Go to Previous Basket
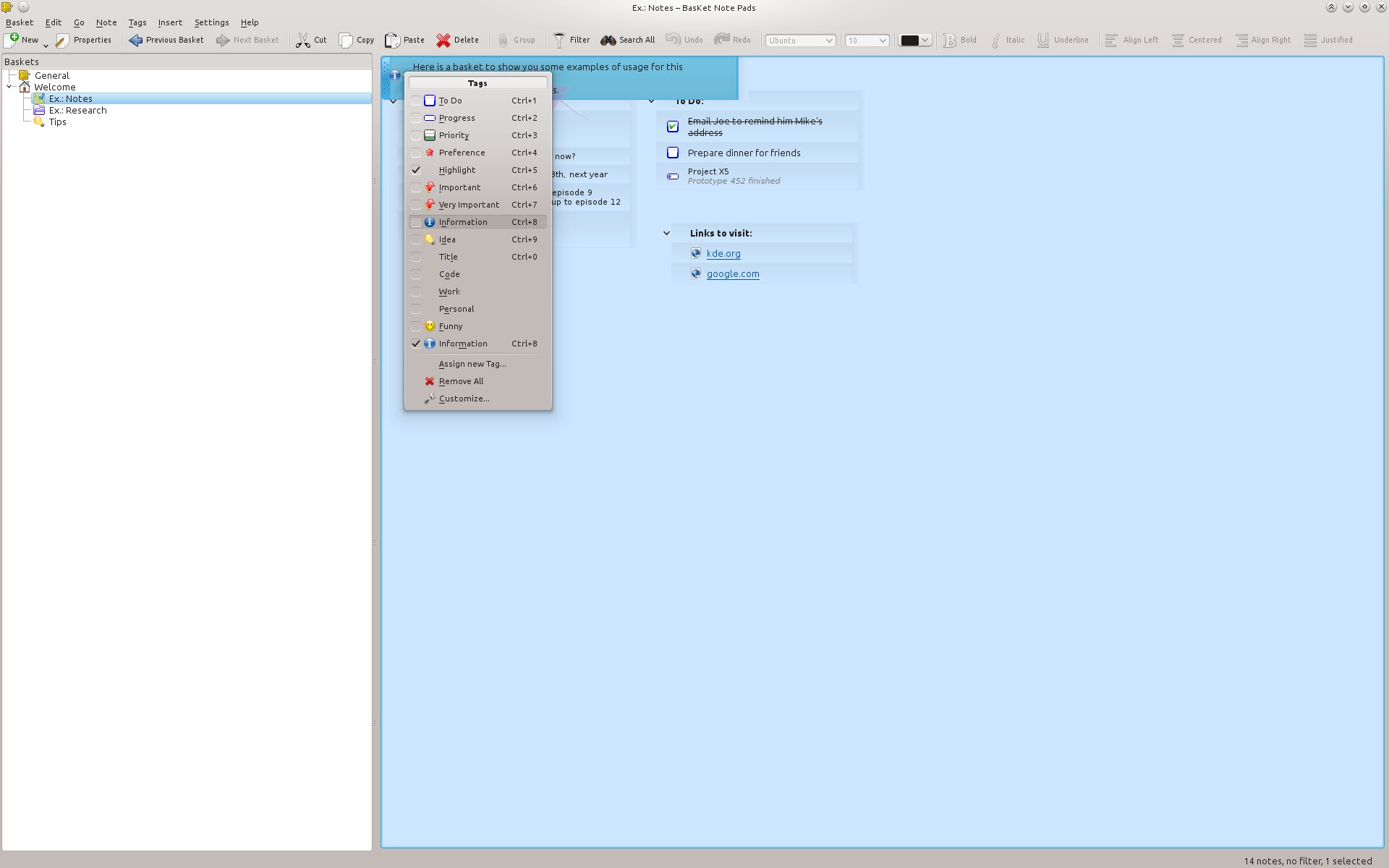Image resolution: width=1389 pixels, height=868 pixels. (166, 40)
